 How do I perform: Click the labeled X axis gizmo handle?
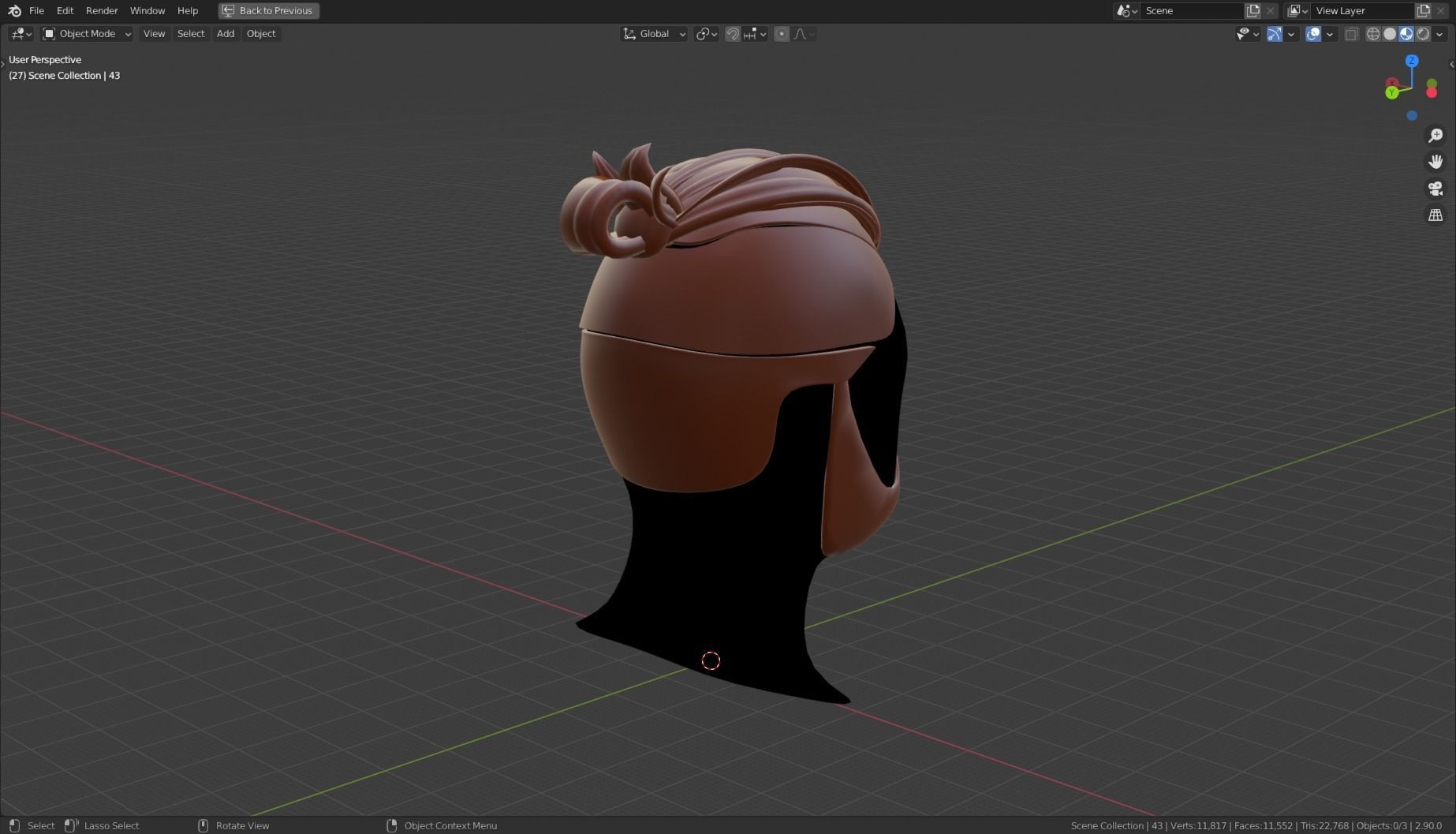click(1393, 83)
